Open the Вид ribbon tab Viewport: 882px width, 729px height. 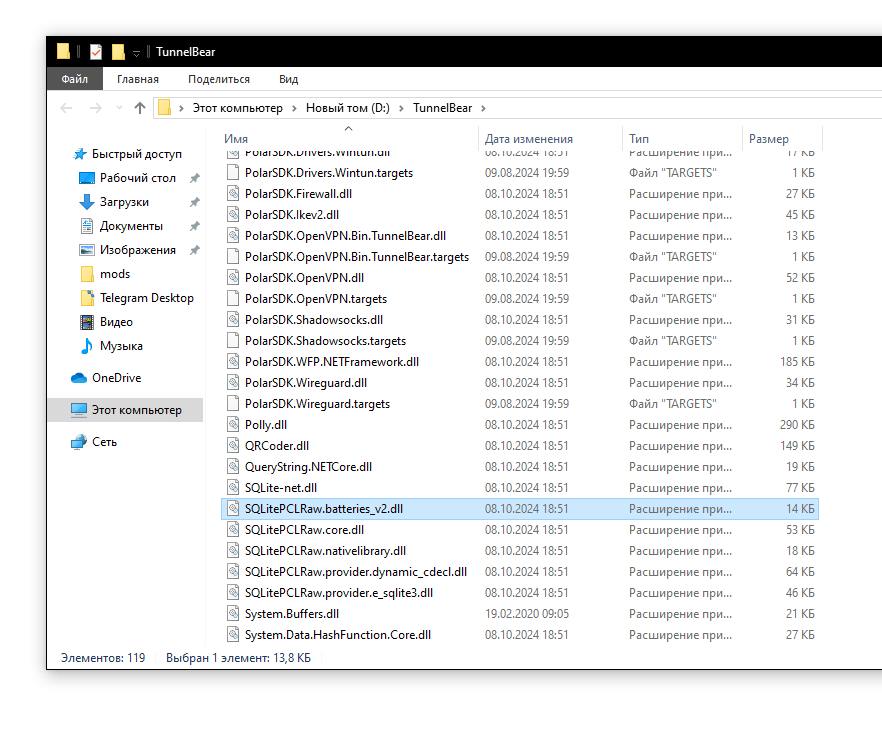tap(289, 79)
